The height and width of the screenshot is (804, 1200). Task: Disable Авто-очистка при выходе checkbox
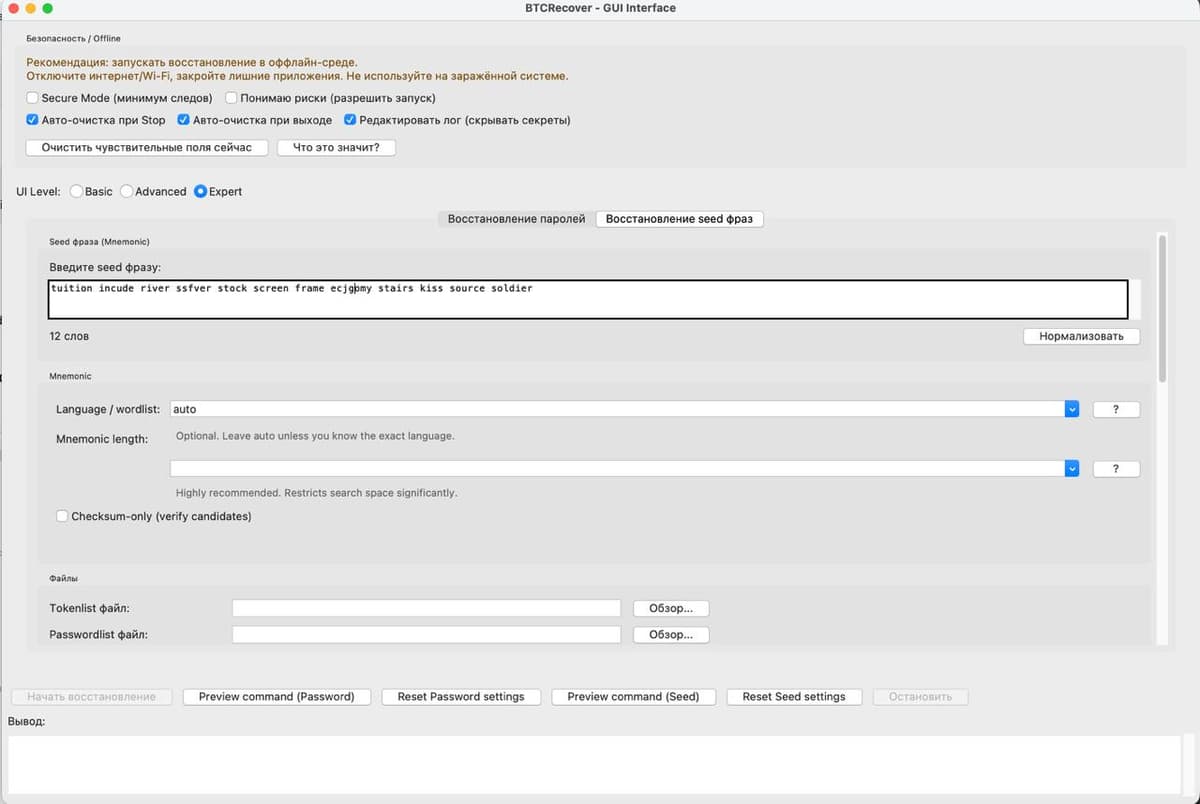(x=184, y=120)
